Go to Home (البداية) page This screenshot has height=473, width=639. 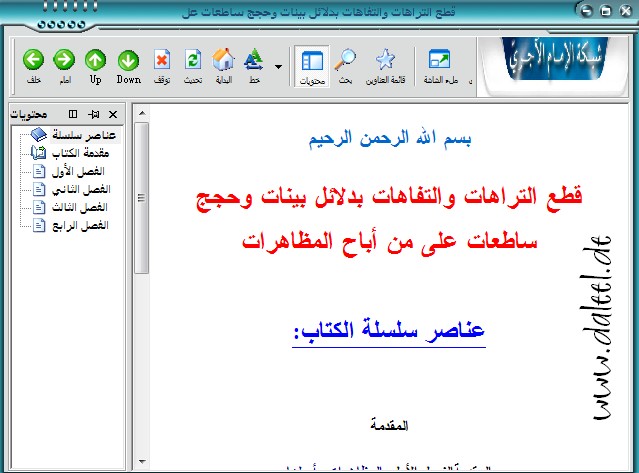(224, 64)
